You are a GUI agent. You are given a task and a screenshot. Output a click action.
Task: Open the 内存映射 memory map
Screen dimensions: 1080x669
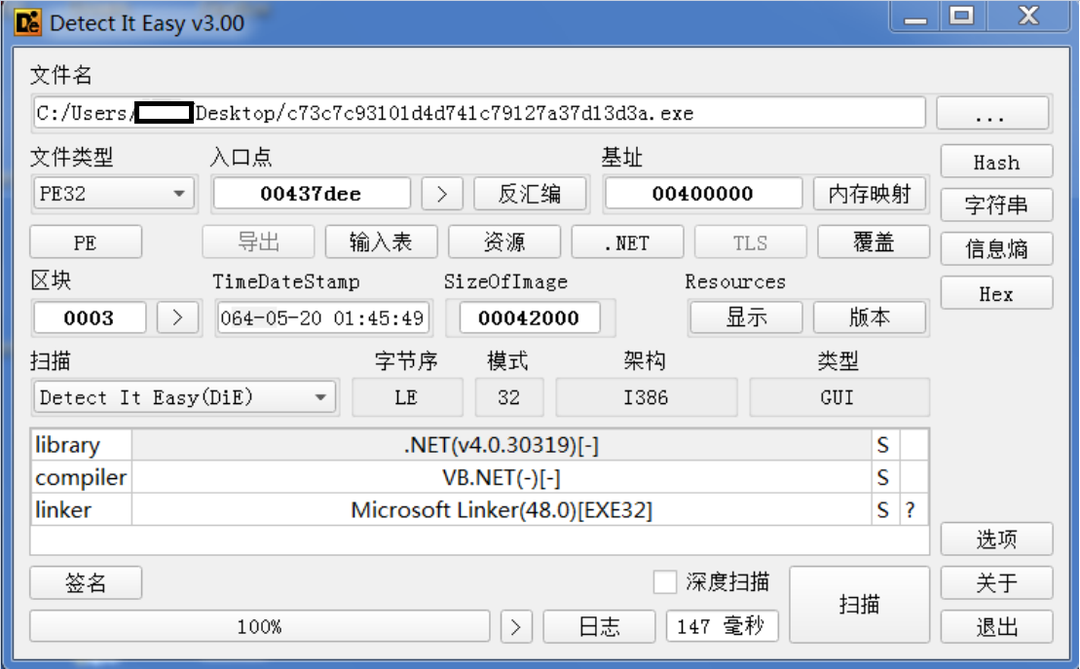click(870, 194)
